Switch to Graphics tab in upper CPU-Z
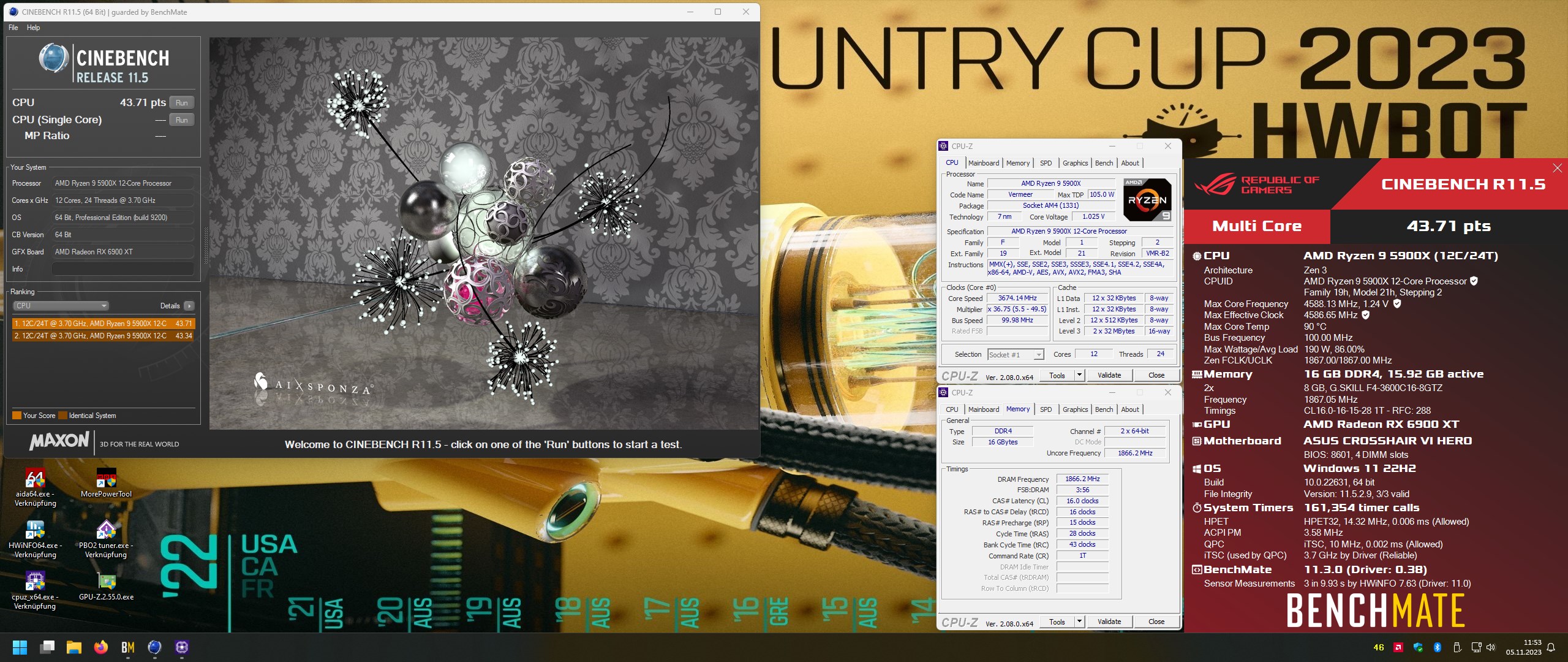1568x662 pixels. 1076,163
